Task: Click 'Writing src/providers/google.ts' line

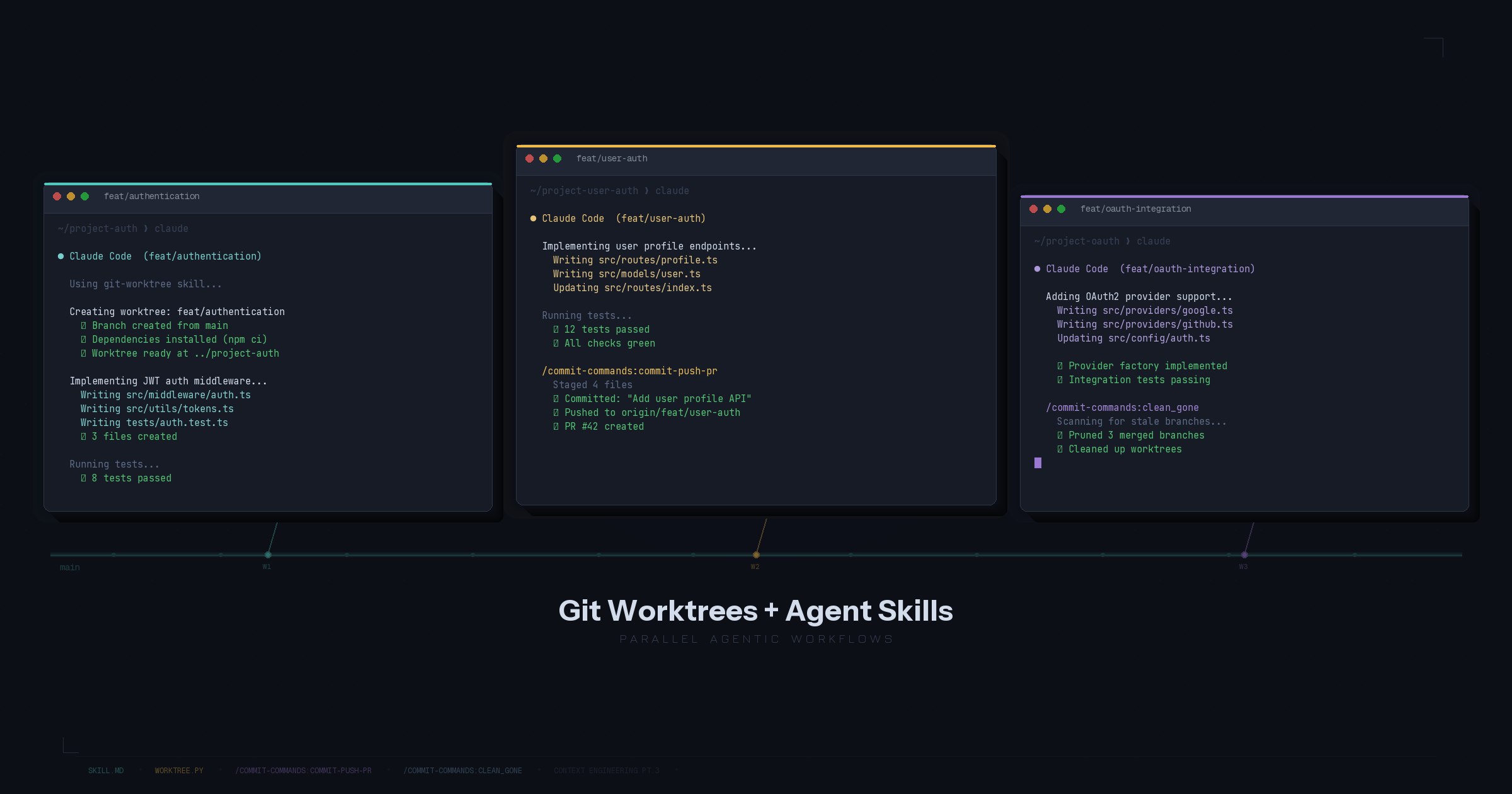Action: coord(1145,311)
